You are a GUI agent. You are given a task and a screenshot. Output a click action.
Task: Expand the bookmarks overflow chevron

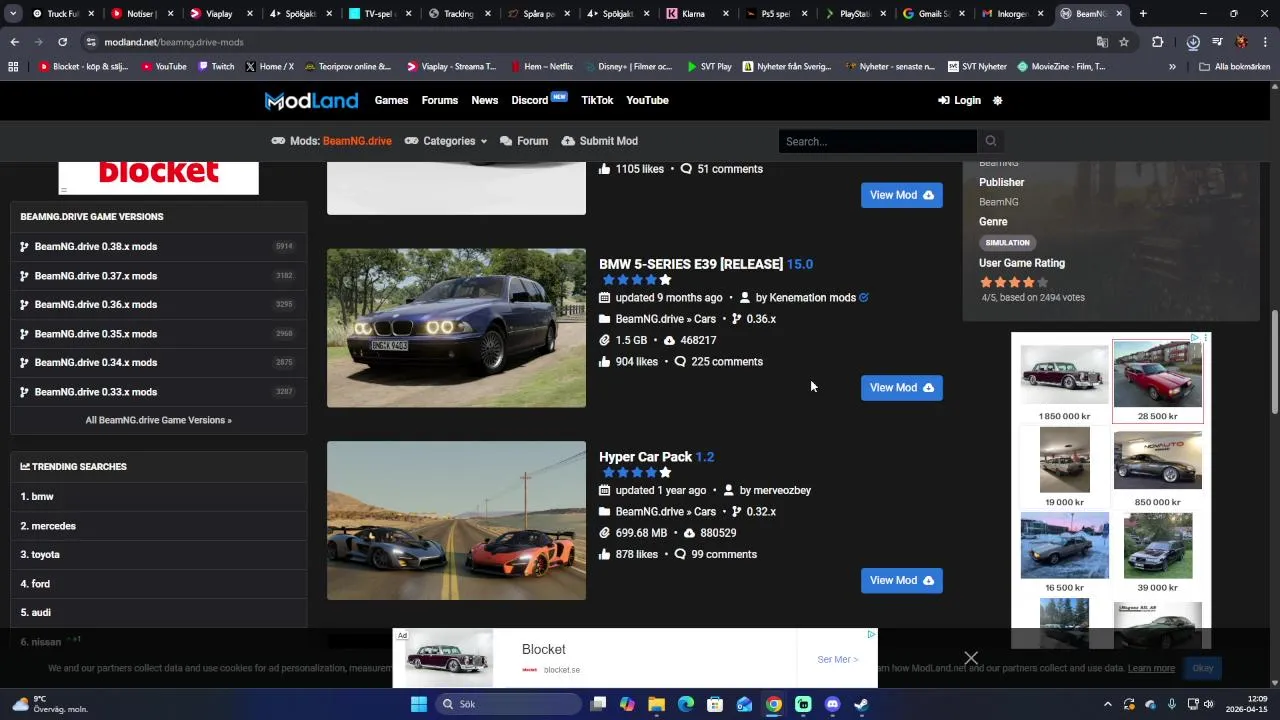point(1172,67)
